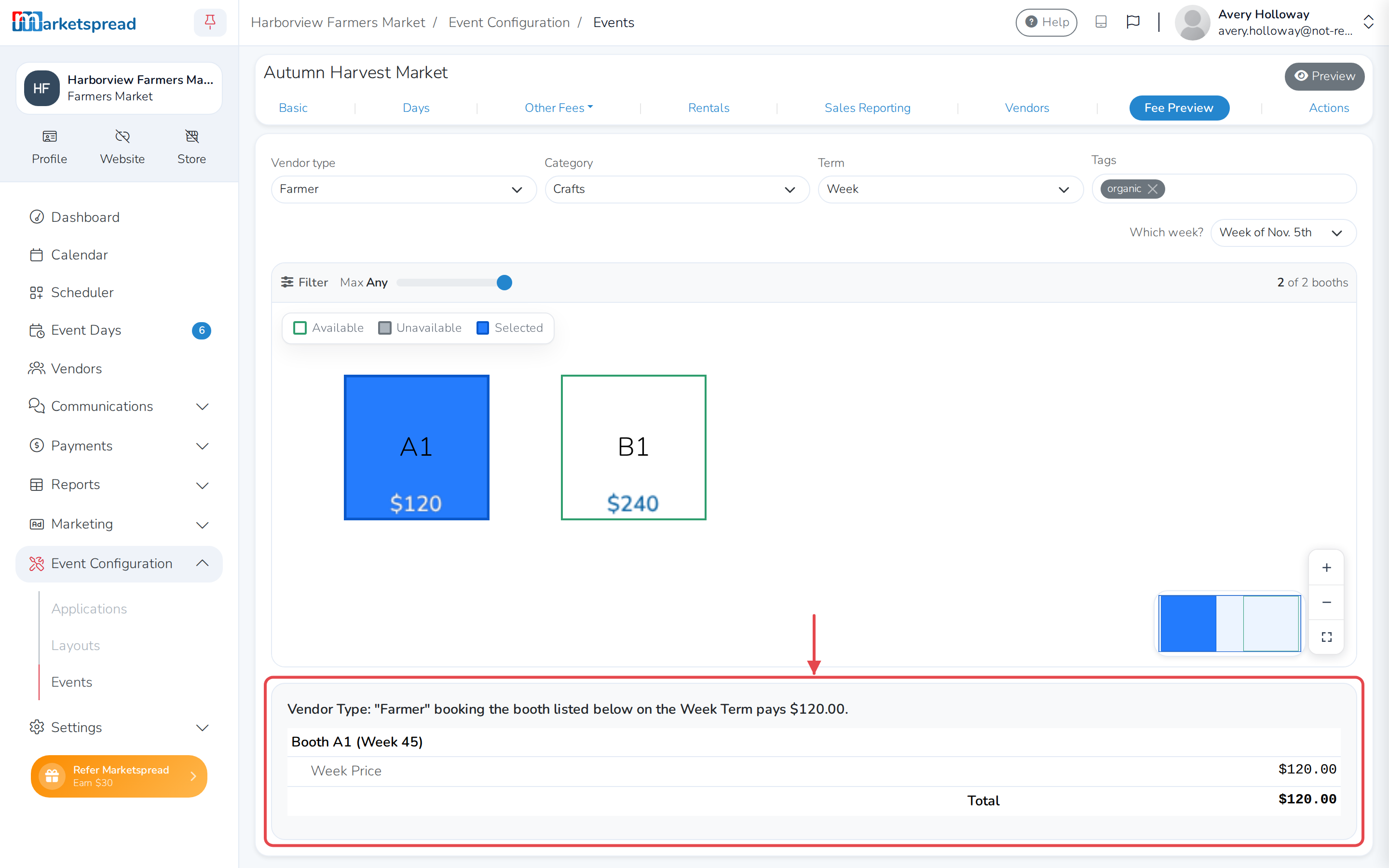Click the Refer Marketspread banner
The height and width of the screenshot is (868, 1389).
119,775
